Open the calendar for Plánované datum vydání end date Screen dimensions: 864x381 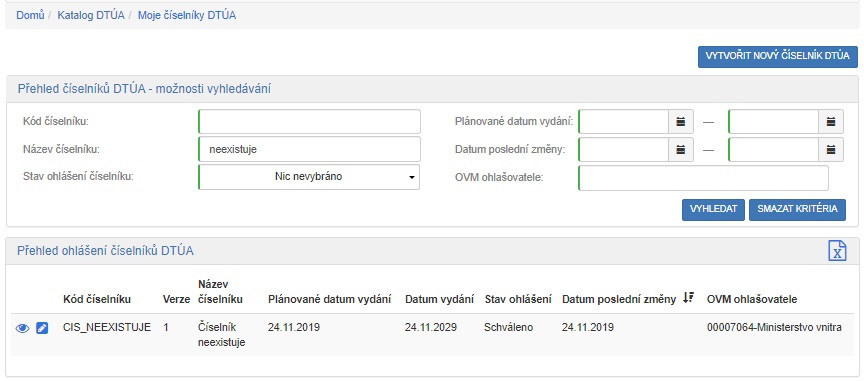point(831,122)
